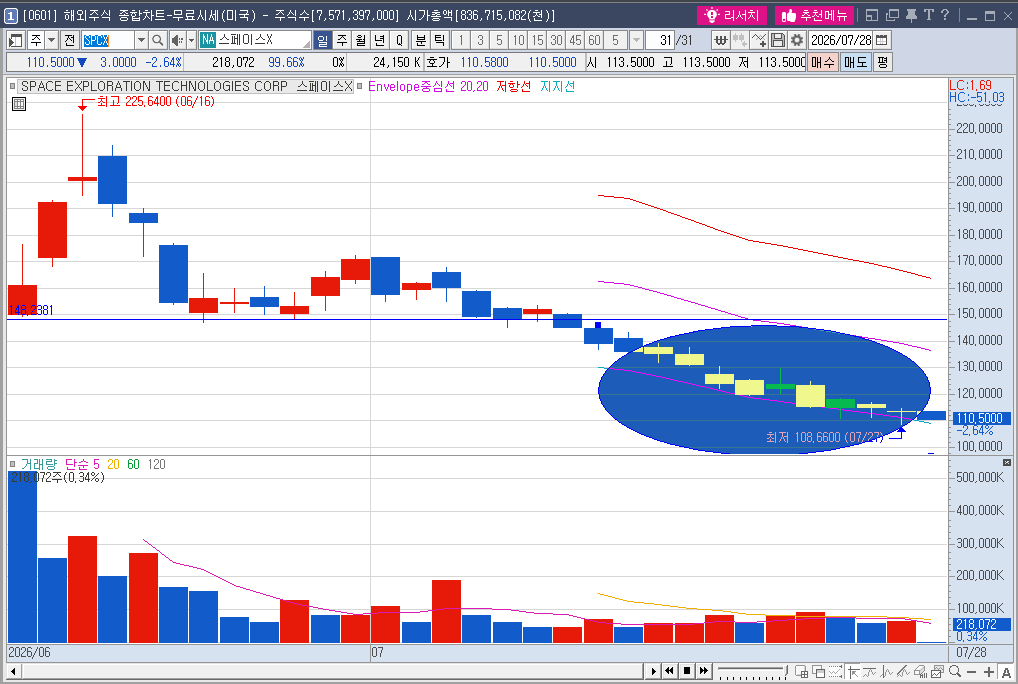Select weekly (주) chart period button

(342, 40)
